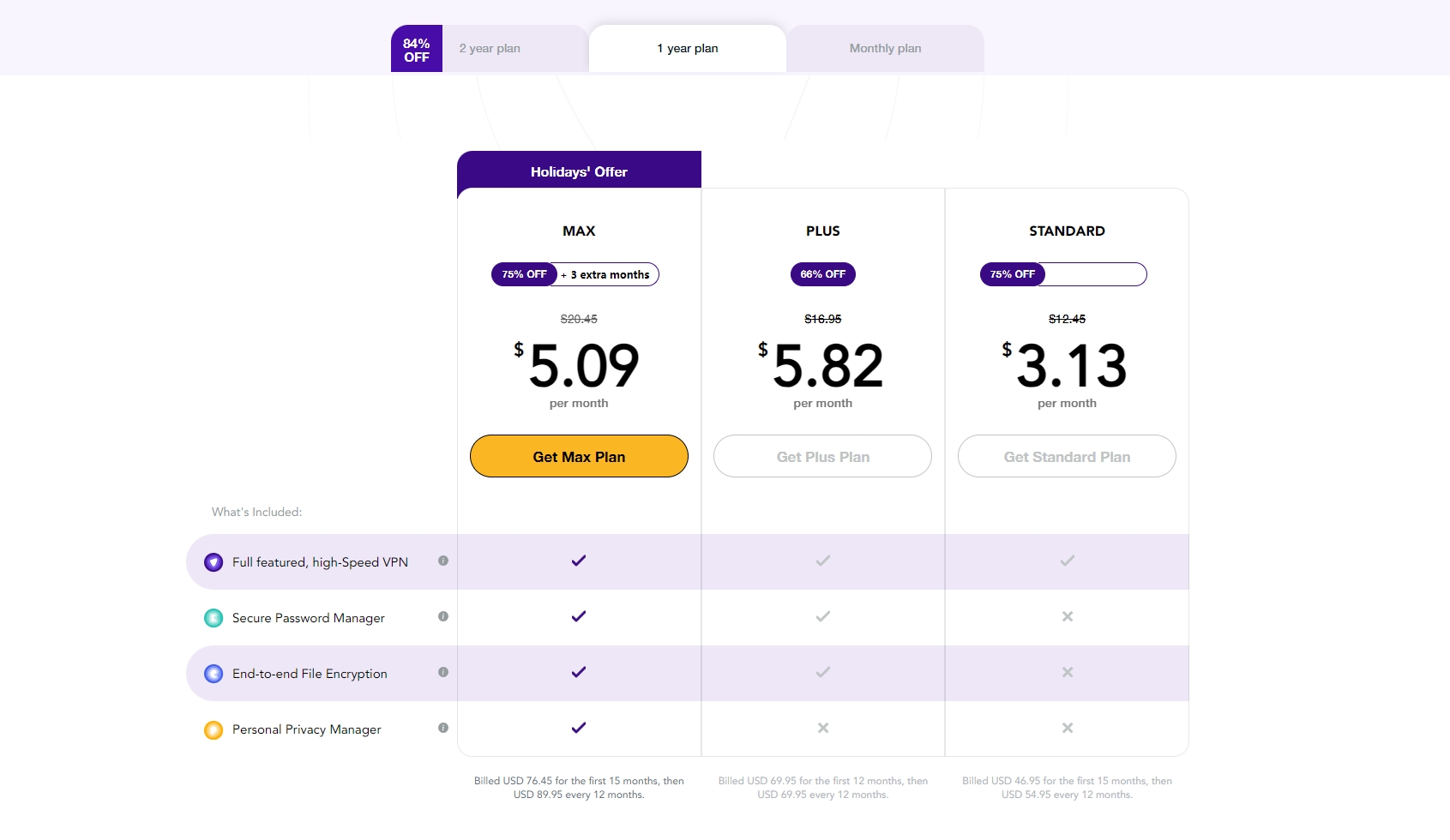Click End-to-end File Encryption label
Image resolution: width=1450 pixels, height=840 pixels.
coord(310,674)
